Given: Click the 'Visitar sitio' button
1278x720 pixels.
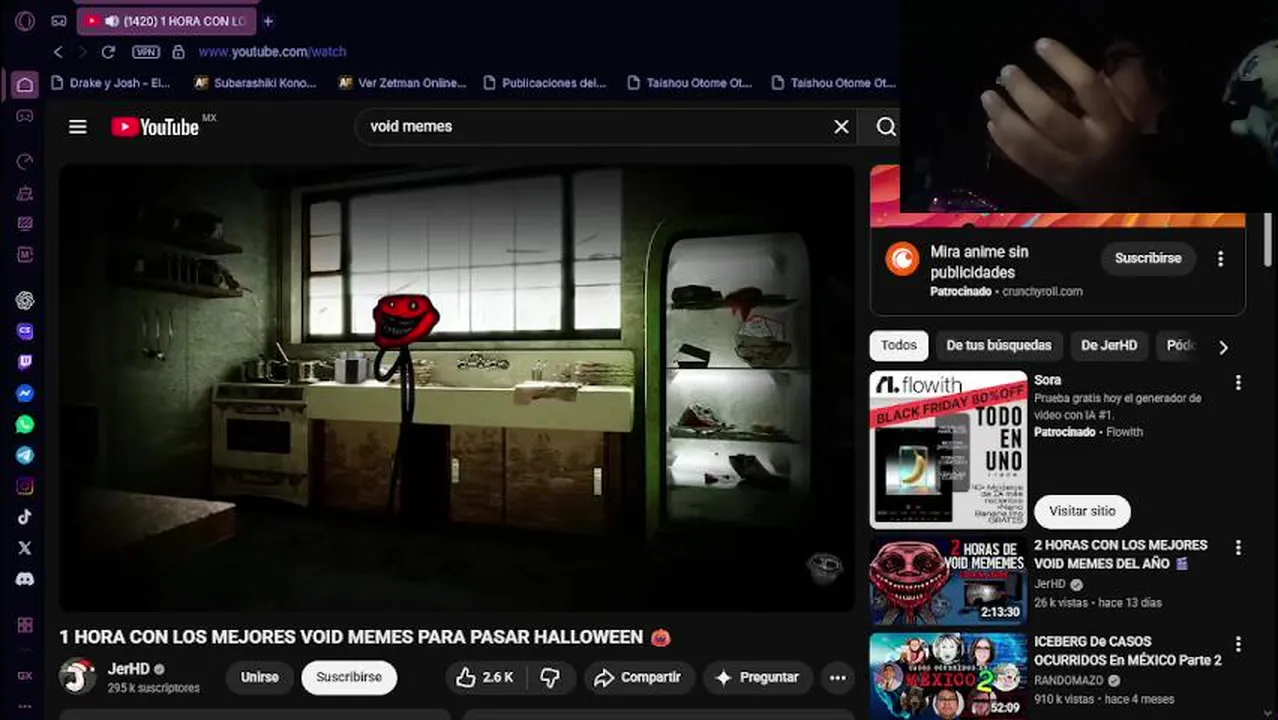Looking at the screenshot, I should [1082, 511].
